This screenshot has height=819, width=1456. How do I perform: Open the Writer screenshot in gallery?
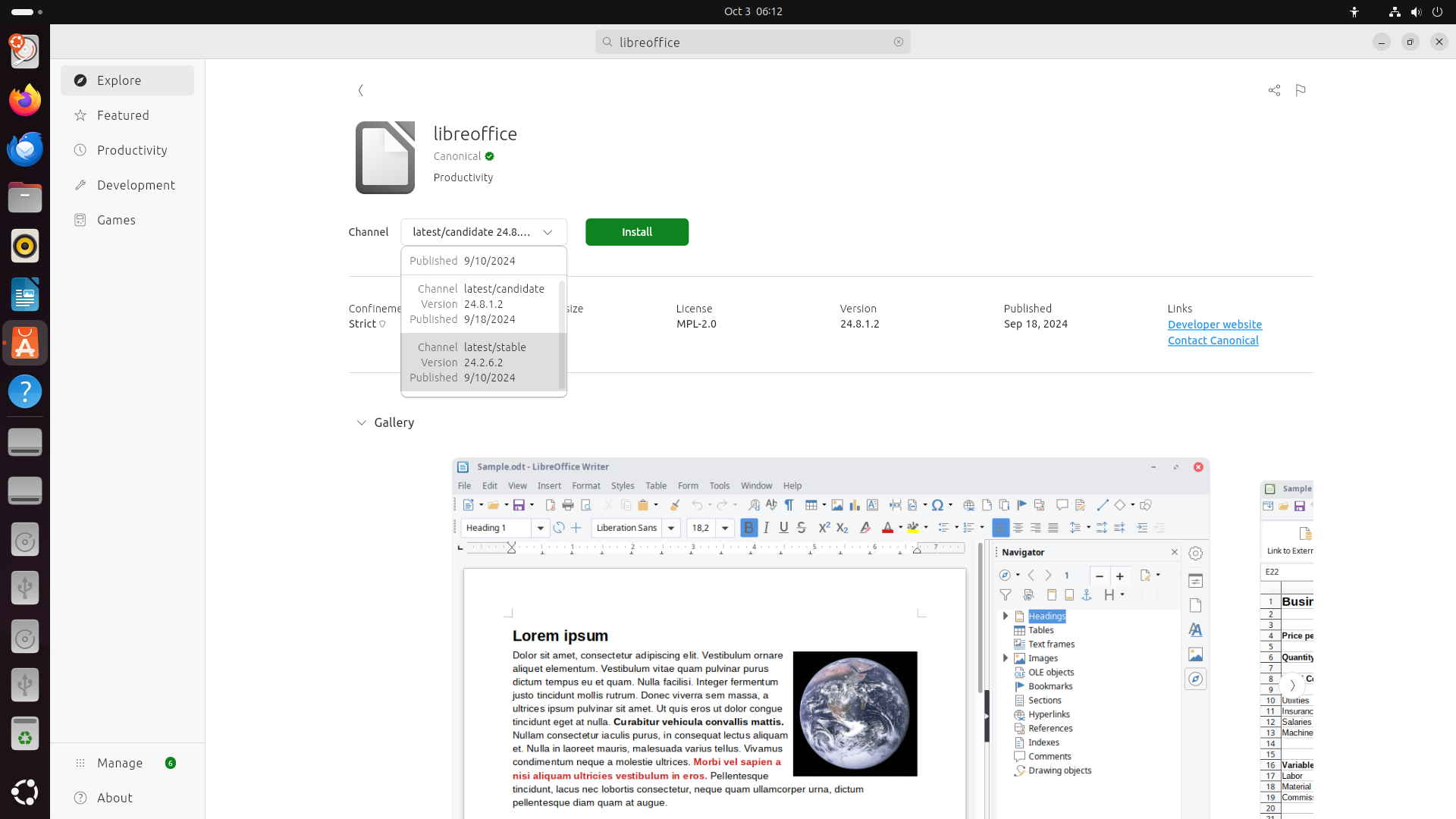pos(830,638)
